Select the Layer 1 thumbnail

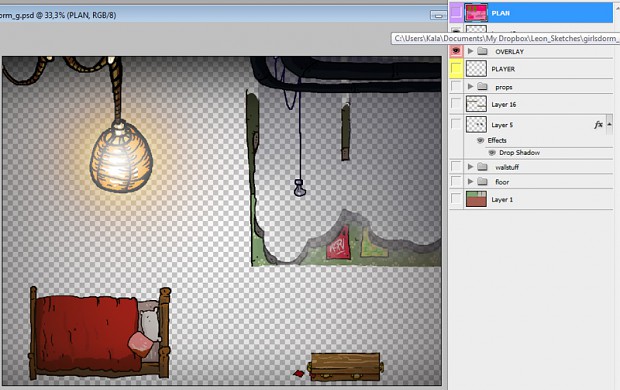tap(476, 199)
